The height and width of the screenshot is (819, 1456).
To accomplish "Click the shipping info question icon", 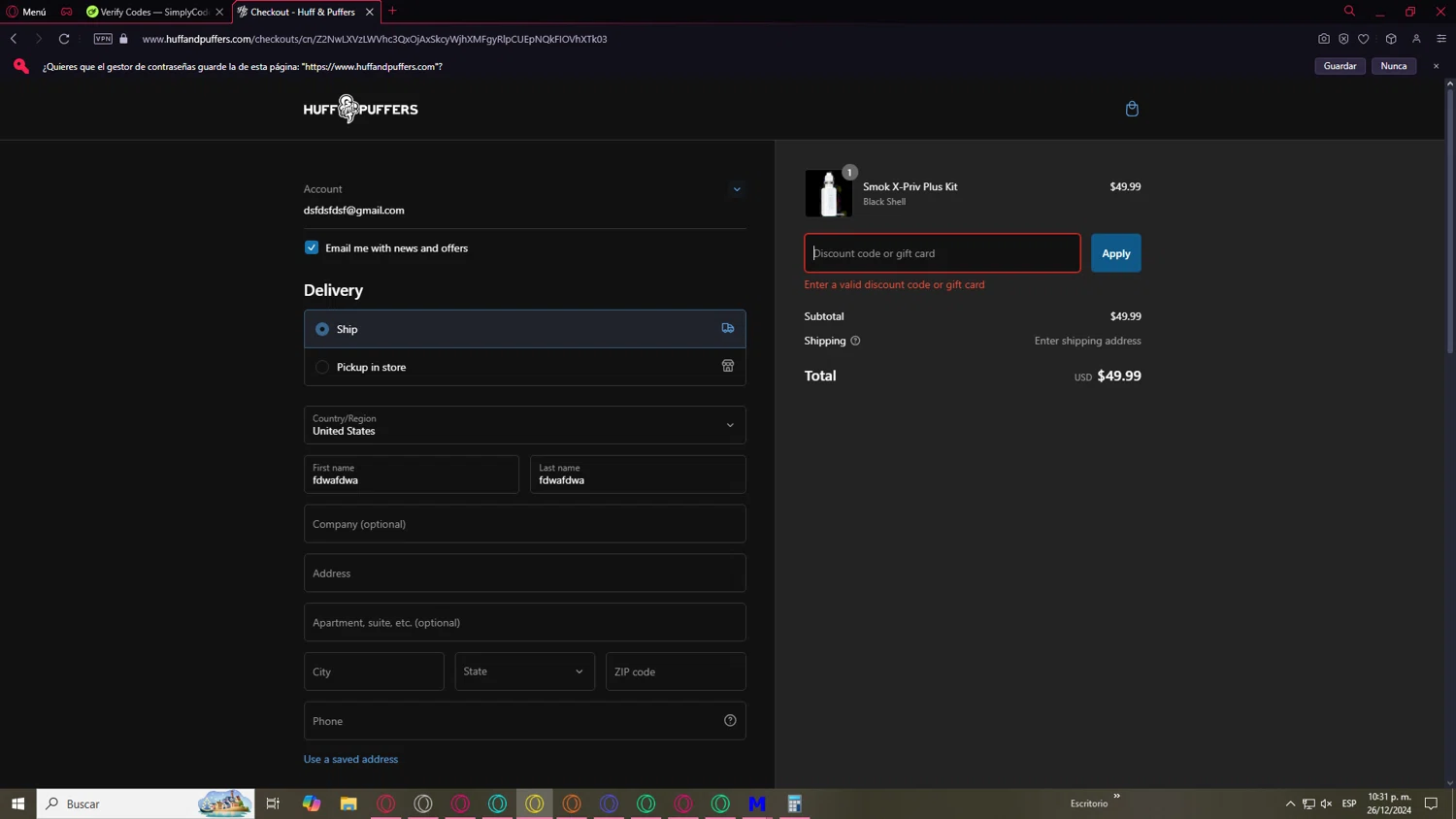I will [855, 341].
